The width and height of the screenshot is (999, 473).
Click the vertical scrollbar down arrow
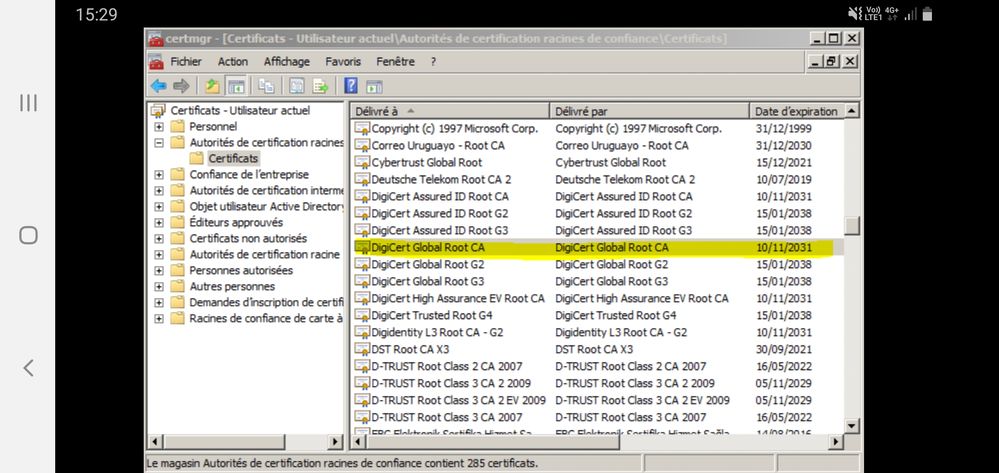(851, 426)
